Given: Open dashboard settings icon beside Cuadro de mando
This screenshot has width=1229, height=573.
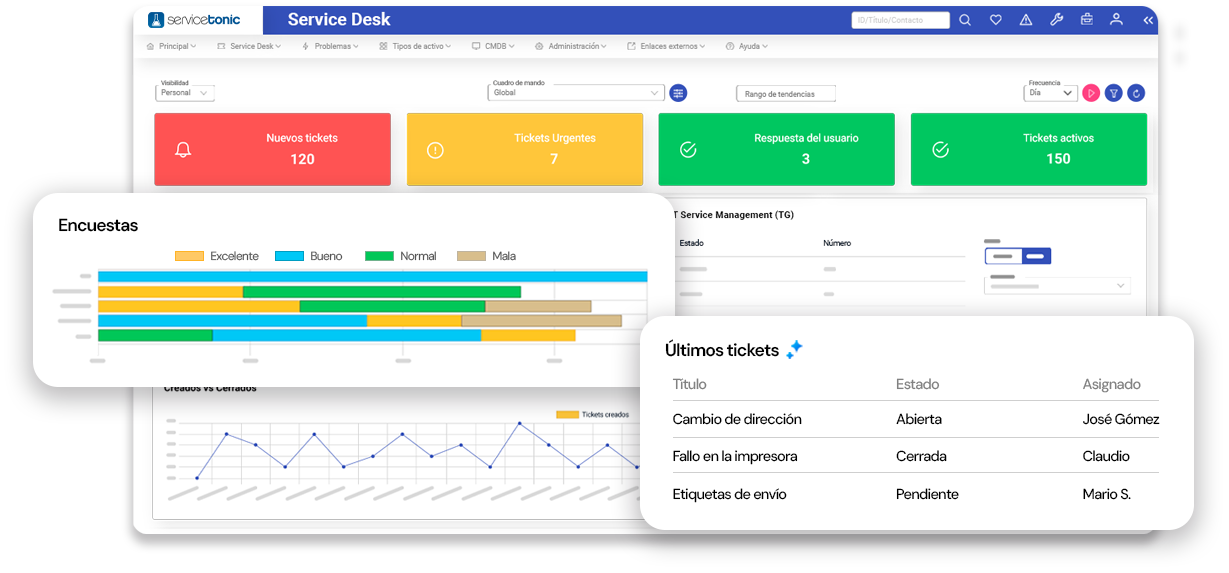Looking at the screenshot, I should coord(678,93).
